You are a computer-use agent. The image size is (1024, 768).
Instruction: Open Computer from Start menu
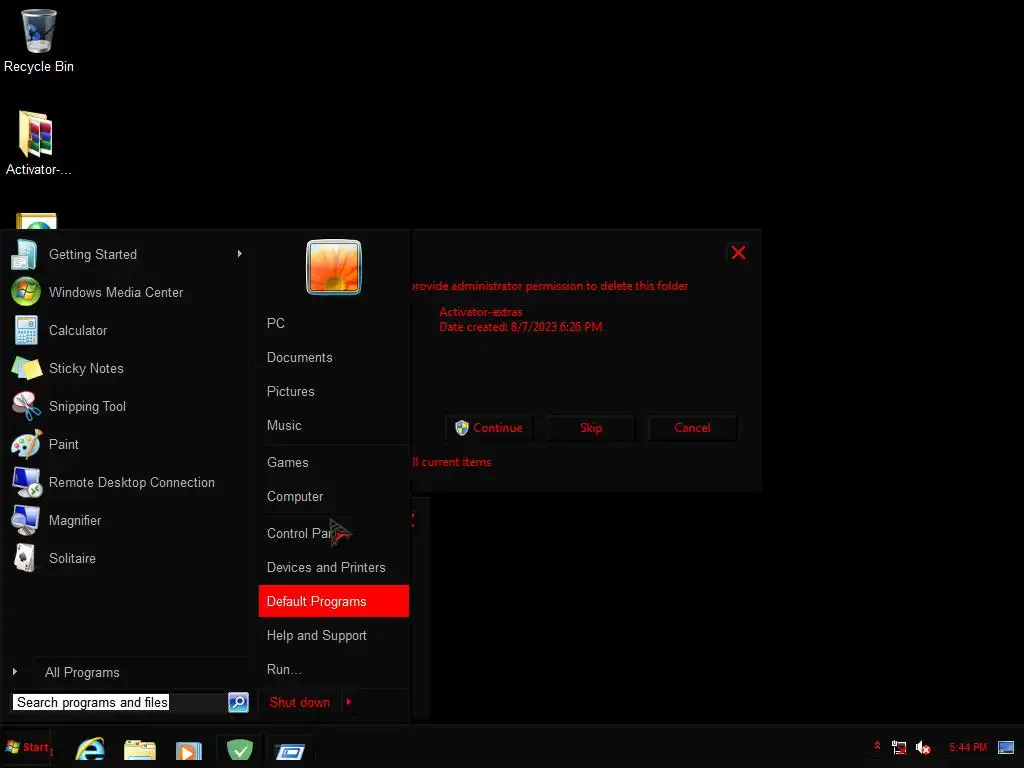pos(334,496)
